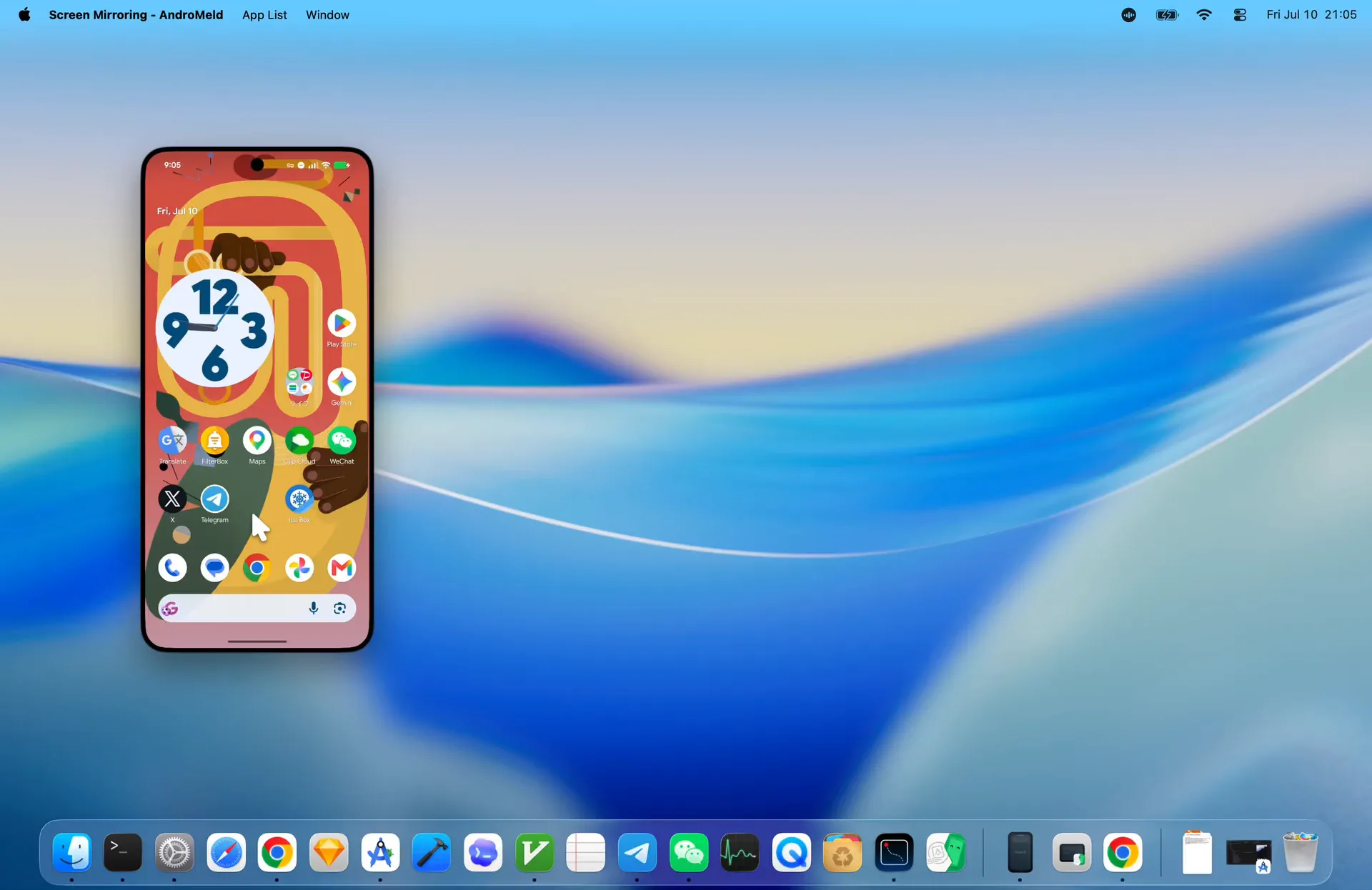The image size is (1372, 890).
Task: Open Google Photos on the phone
Action: (299, 568)
